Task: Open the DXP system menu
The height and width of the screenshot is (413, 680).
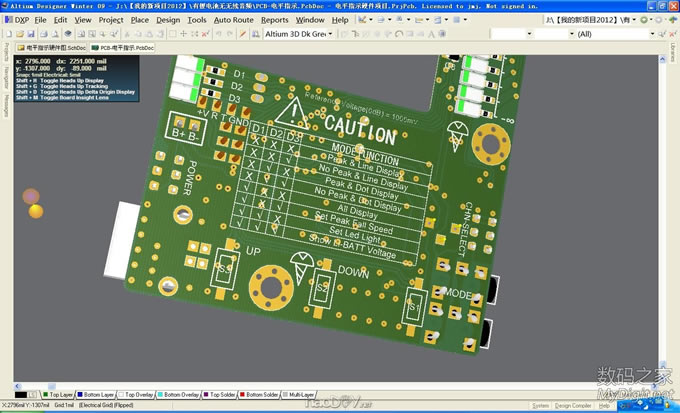Action: point(18,19)
